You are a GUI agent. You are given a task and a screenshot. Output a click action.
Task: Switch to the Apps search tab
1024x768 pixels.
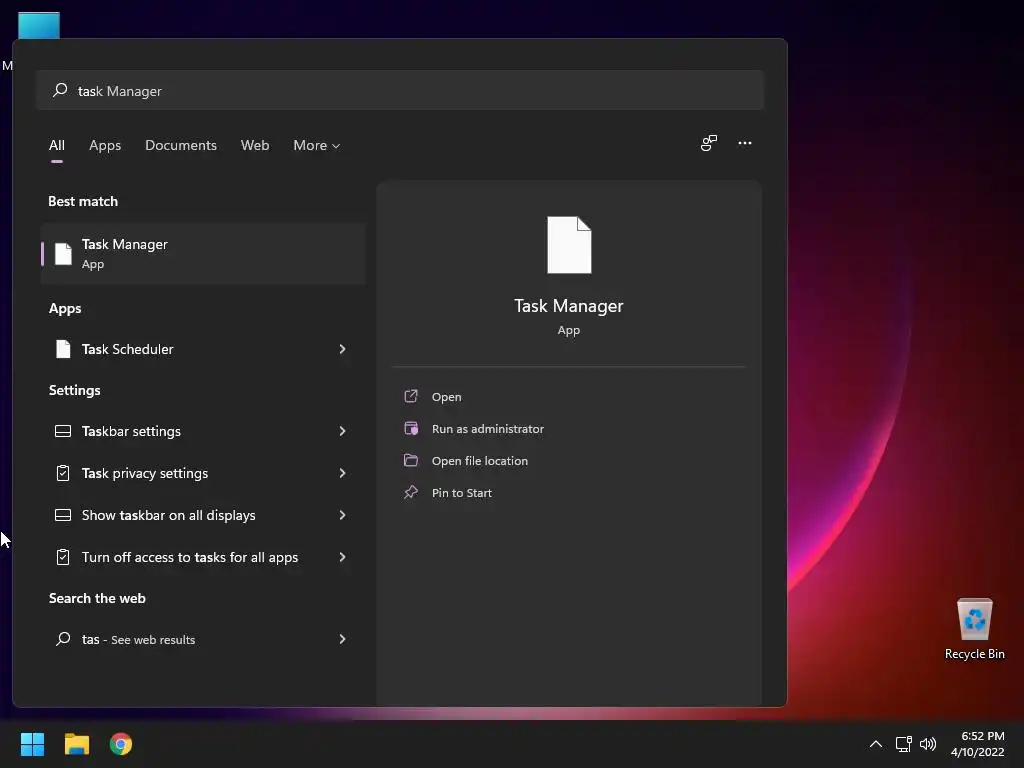coord(105,145)
